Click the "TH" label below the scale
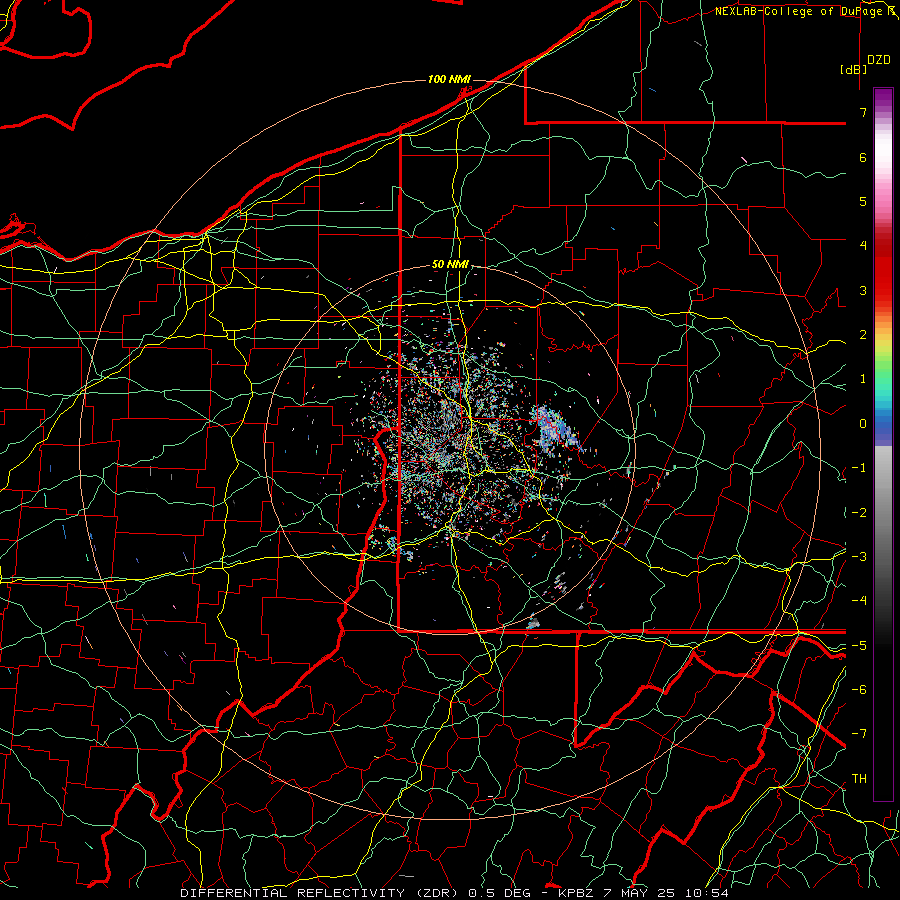Viewport: 900px width, 900px height. coord(859,779)
